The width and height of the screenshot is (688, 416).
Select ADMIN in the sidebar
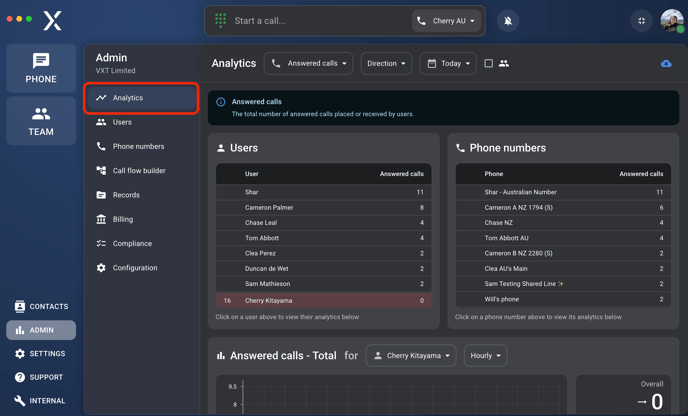tap(41, 330)
